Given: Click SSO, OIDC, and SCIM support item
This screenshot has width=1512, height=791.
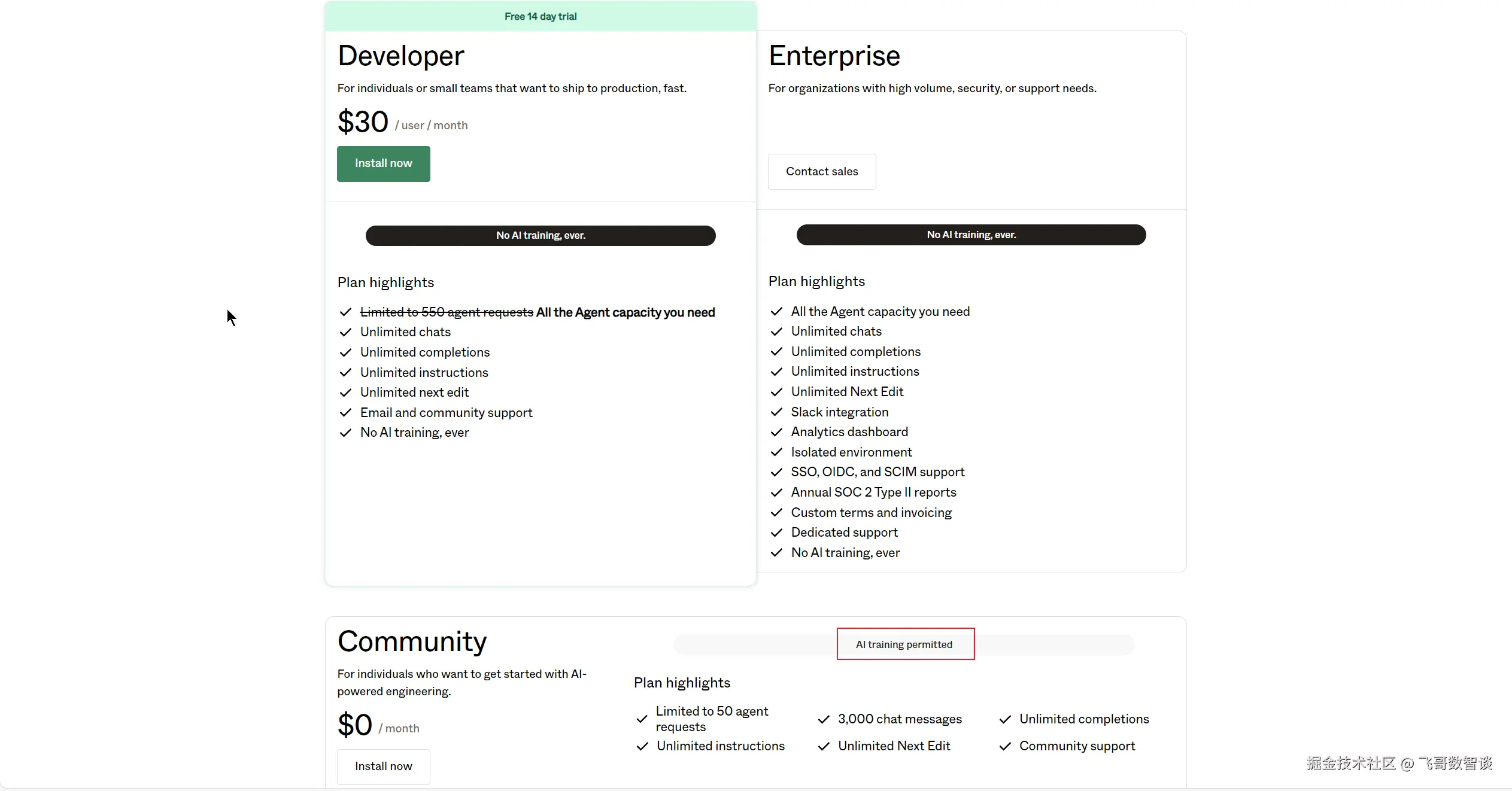Looking at the screenshot, I should click(878, 472).
